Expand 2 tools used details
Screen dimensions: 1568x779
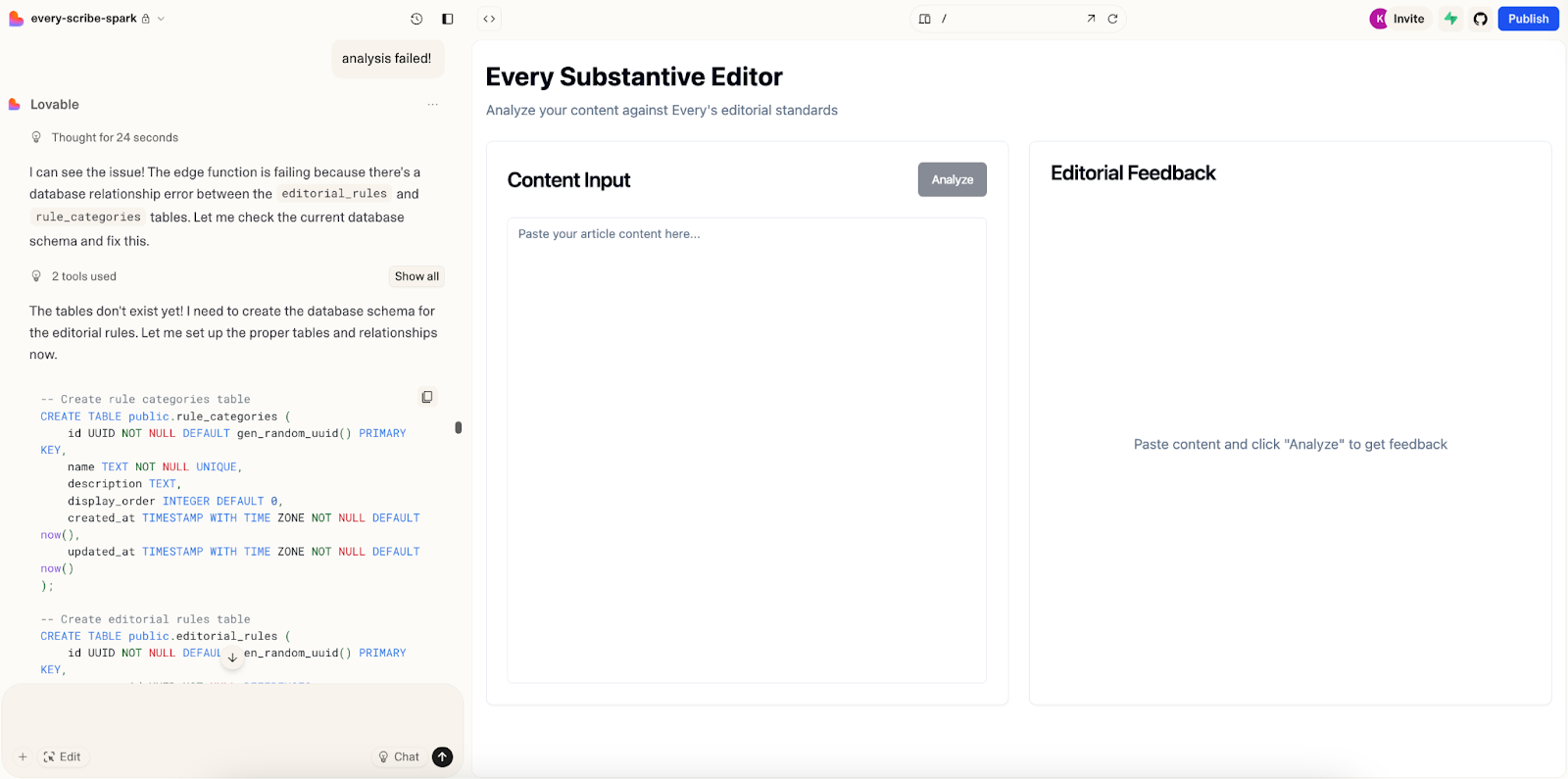[84, 276]
